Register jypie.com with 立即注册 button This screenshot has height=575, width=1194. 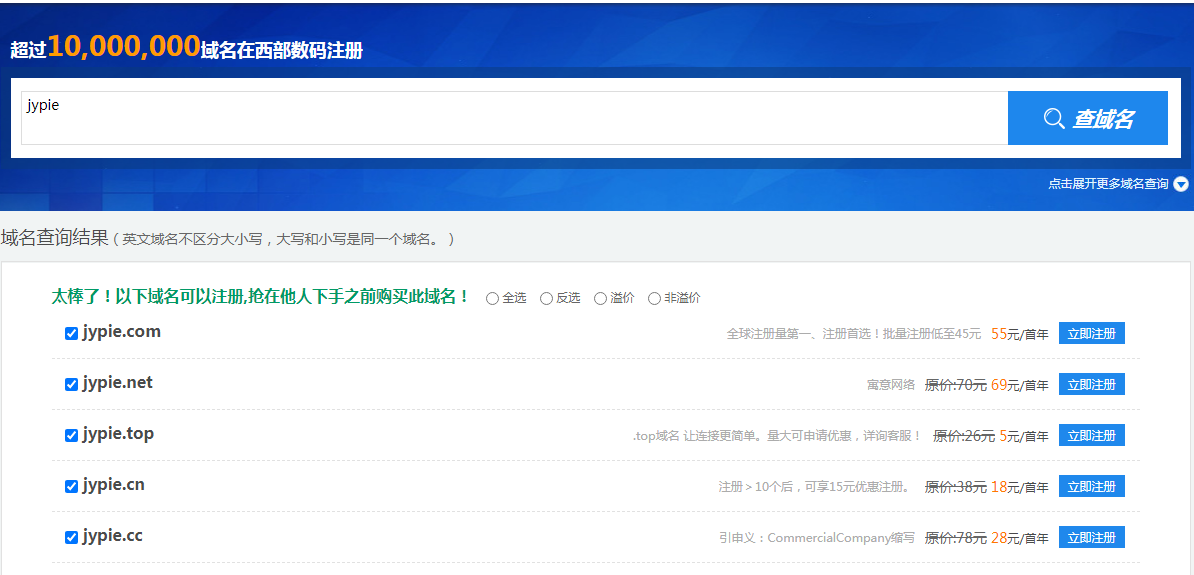(x=1091, y=334)
